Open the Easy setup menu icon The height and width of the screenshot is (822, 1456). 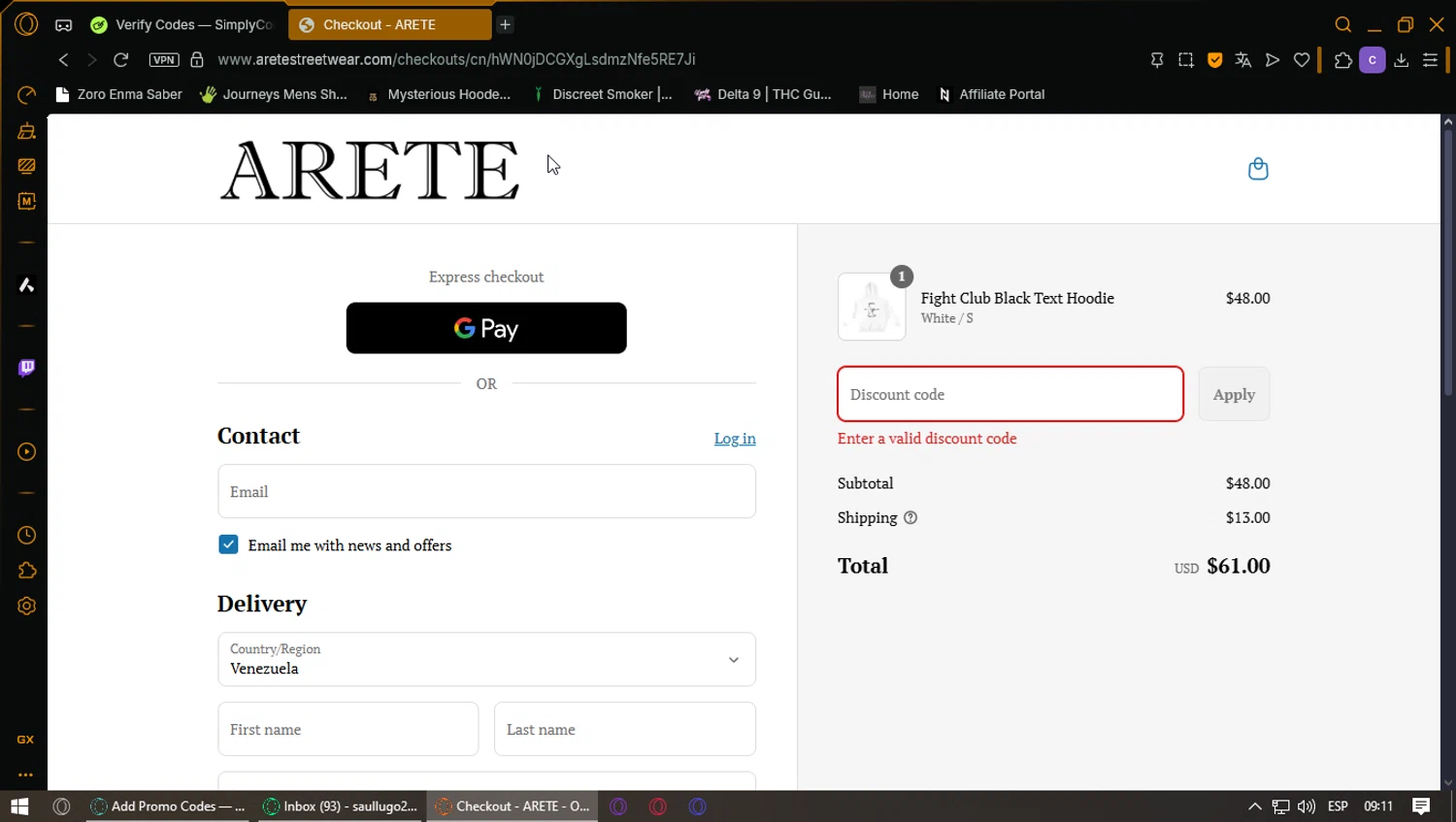point(1430,60)
